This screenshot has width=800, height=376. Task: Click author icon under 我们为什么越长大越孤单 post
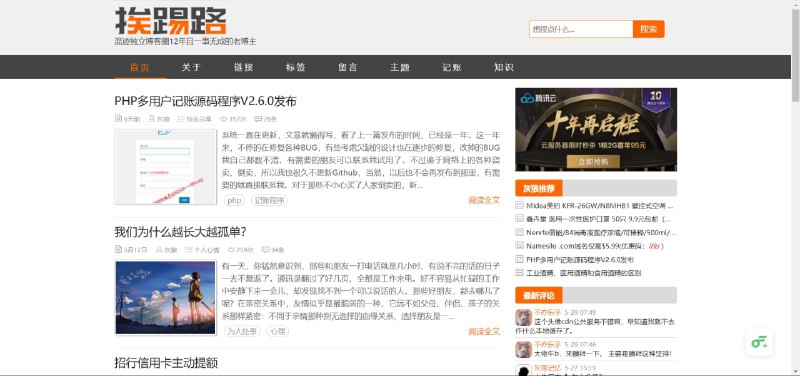tap(159, 250)
